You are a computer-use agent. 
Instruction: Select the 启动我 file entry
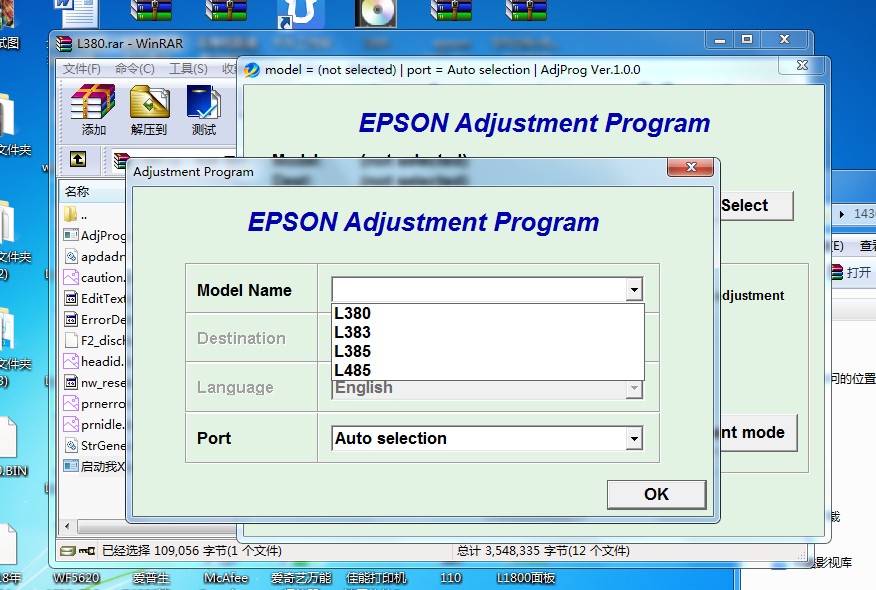94,467
